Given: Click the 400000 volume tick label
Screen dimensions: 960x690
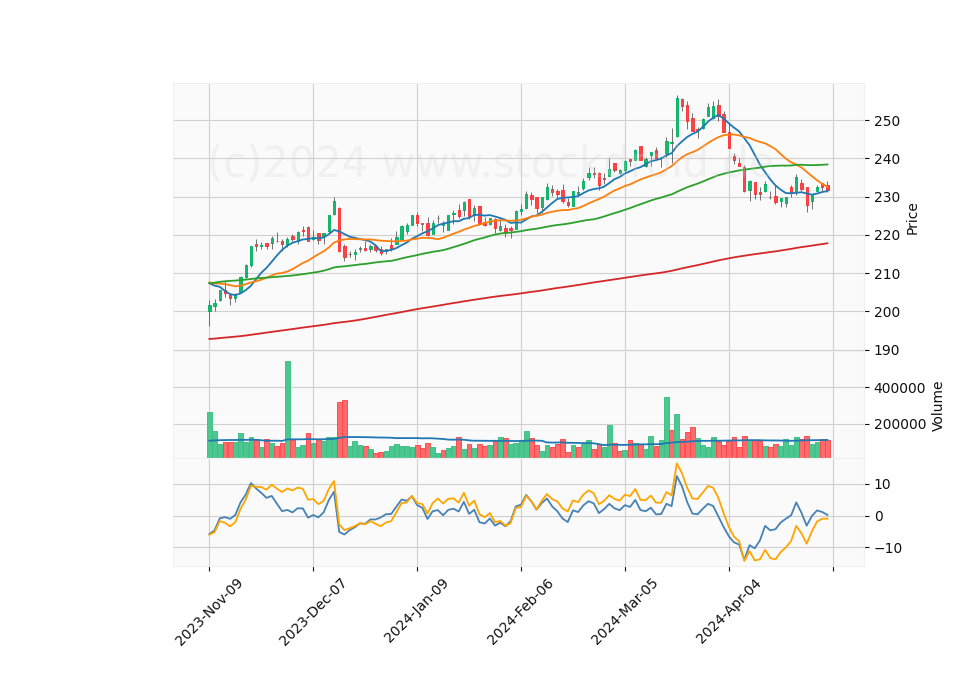Looking at the screenshot, I should (x=900, y=388).
